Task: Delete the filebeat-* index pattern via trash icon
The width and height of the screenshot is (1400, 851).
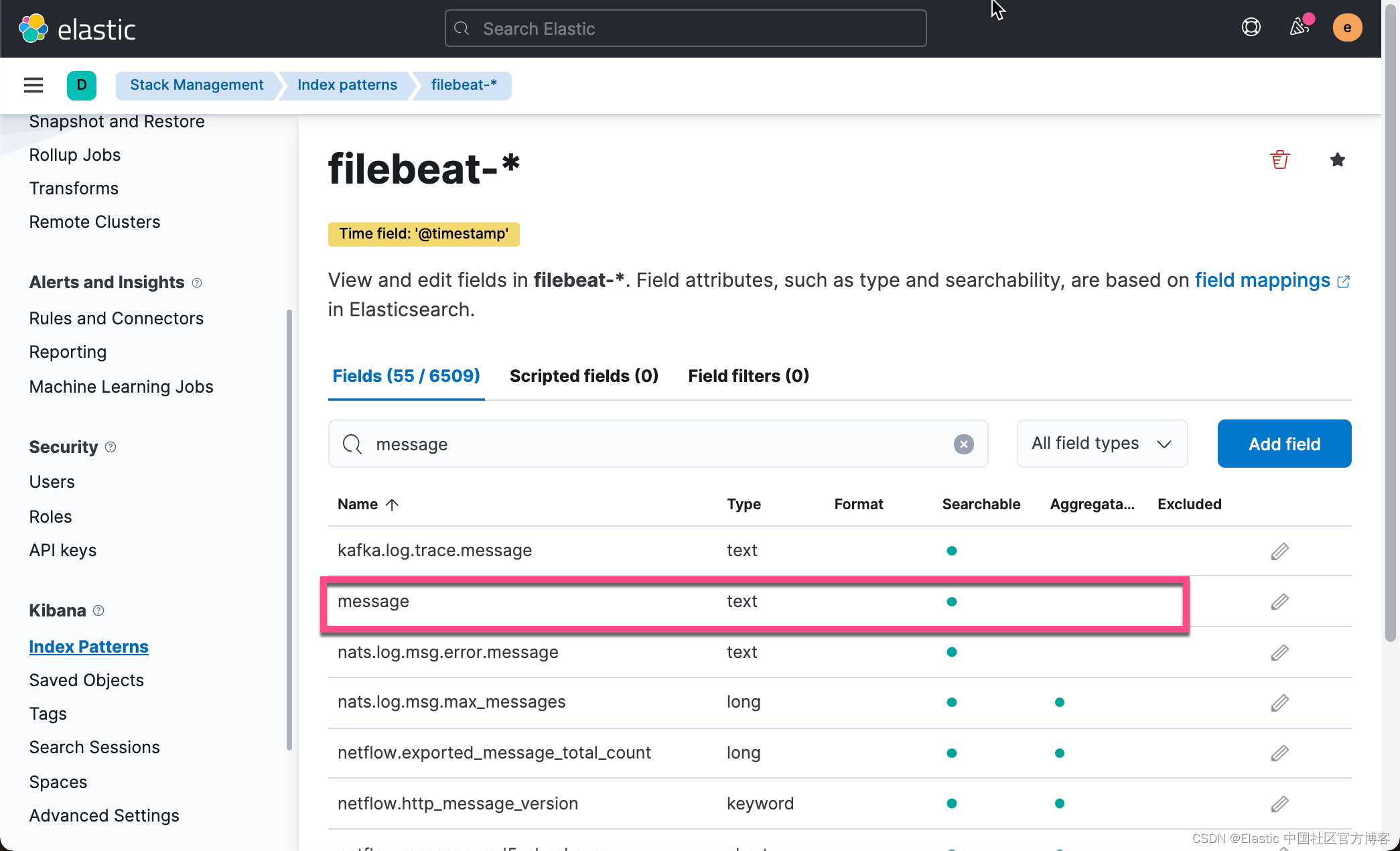Action: tap(1279, 159)
